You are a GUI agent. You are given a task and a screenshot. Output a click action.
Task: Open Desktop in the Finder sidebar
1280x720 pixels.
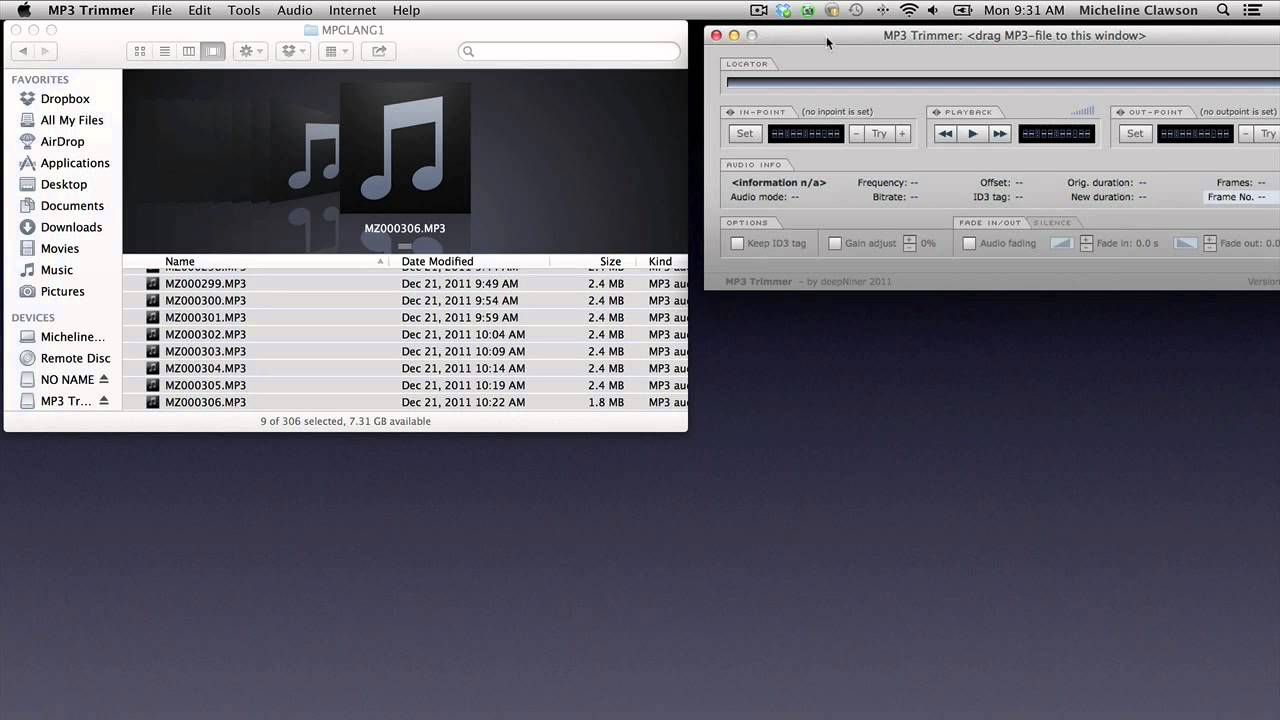click(x=63, y=184)
